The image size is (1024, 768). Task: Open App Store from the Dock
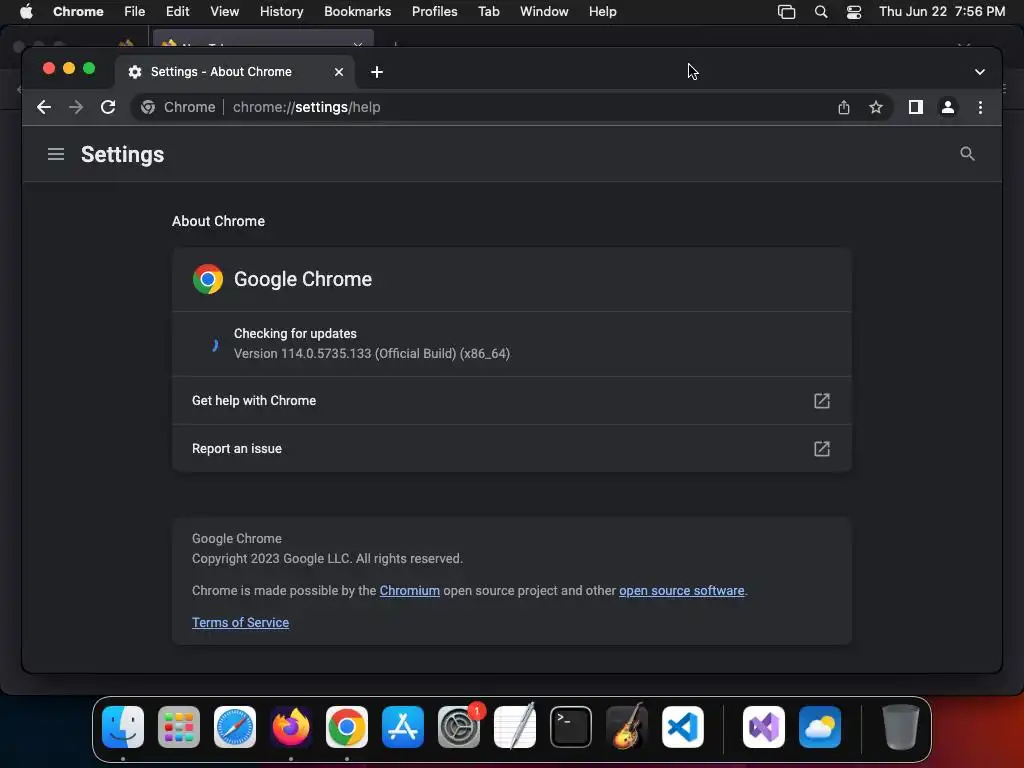403,727
